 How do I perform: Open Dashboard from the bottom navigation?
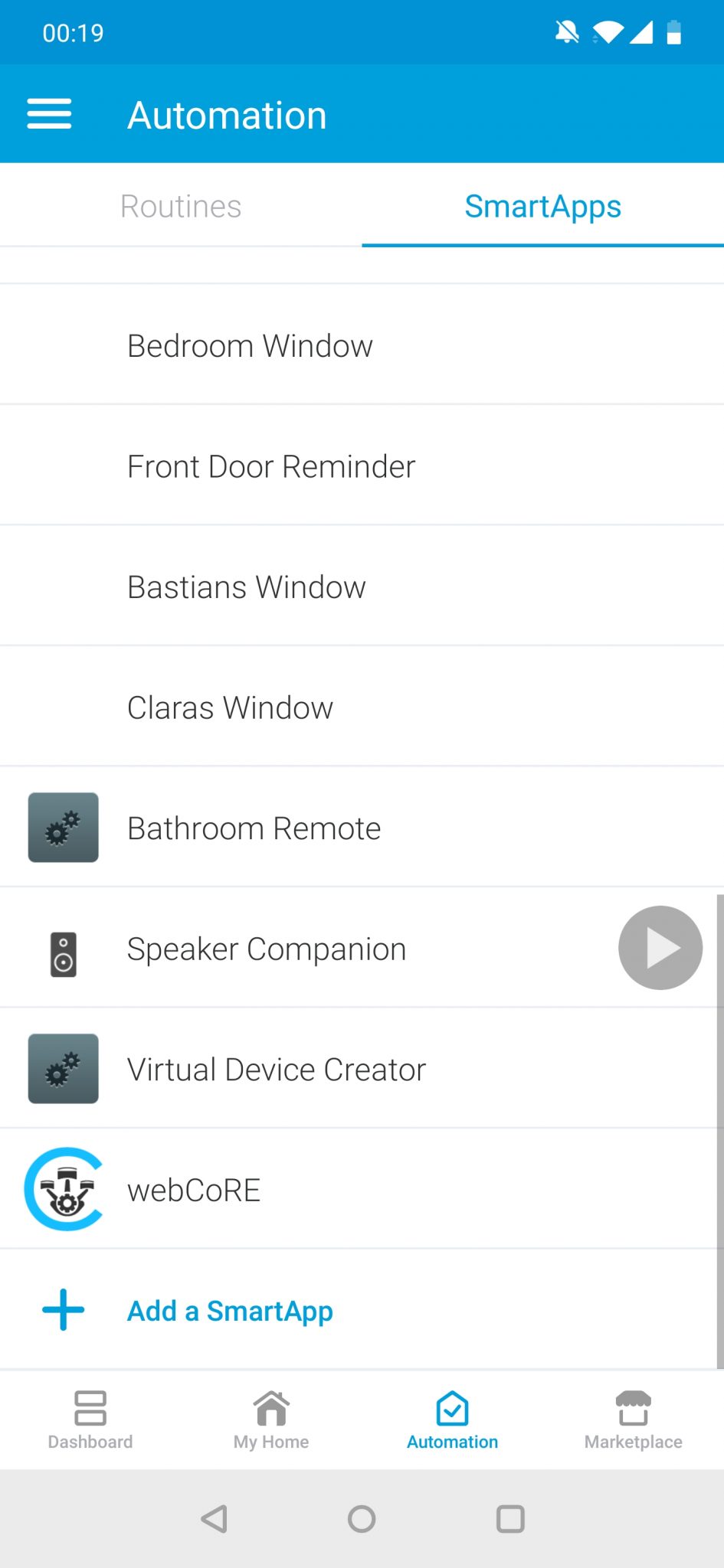point(90,1420)
